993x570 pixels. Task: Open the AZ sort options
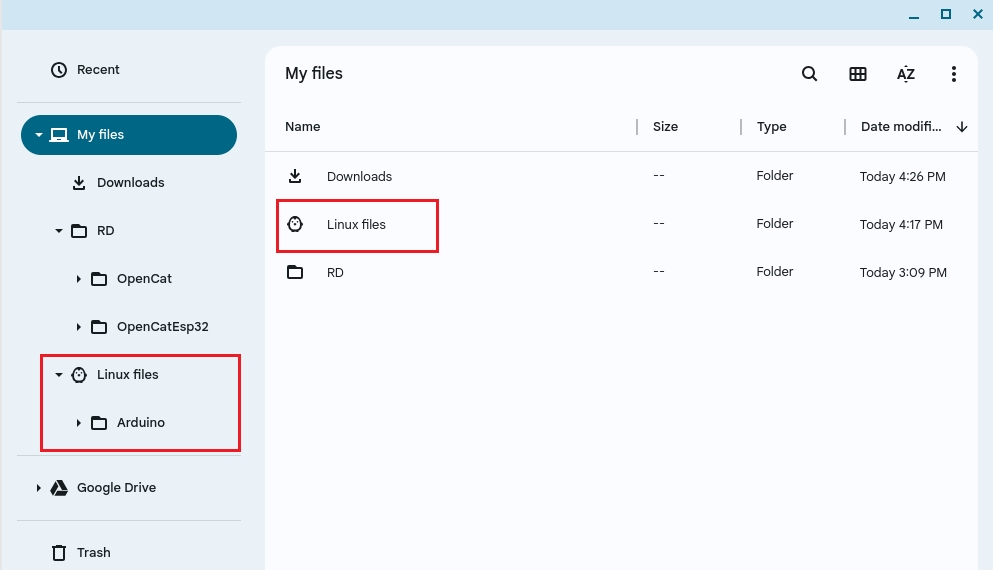905,74
